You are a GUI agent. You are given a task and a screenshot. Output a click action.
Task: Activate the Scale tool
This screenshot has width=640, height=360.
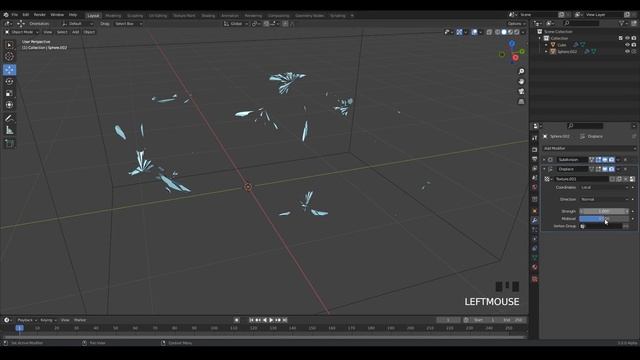tap(9, 93)
